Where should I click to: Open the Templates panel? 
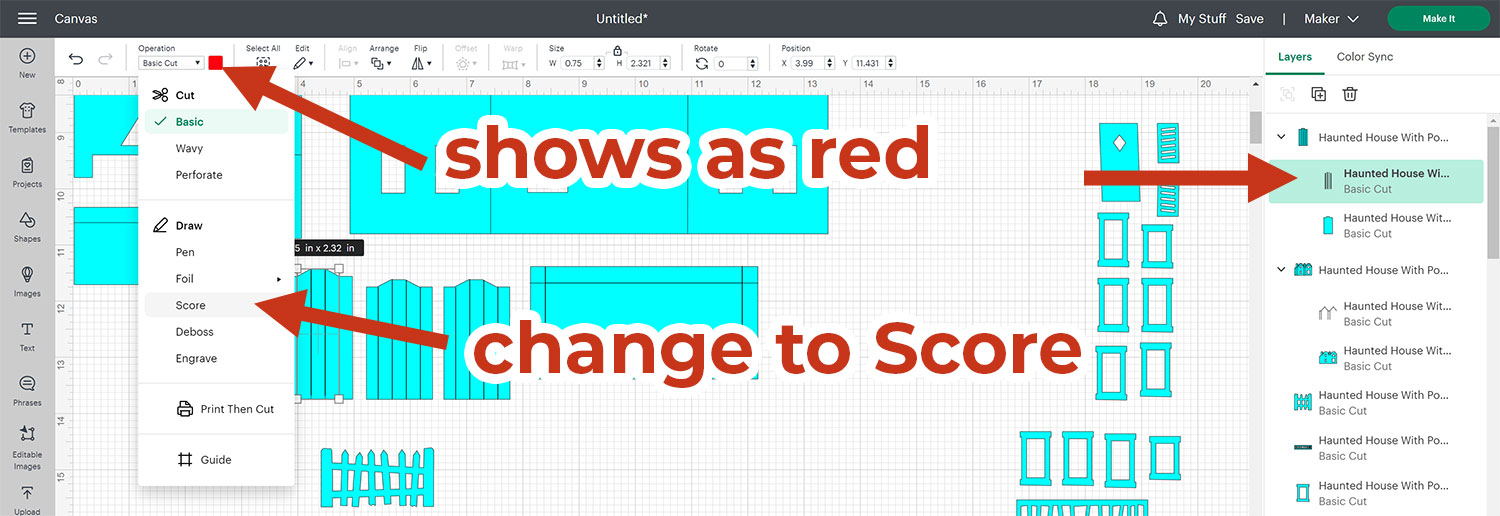[x=27, y=118]
